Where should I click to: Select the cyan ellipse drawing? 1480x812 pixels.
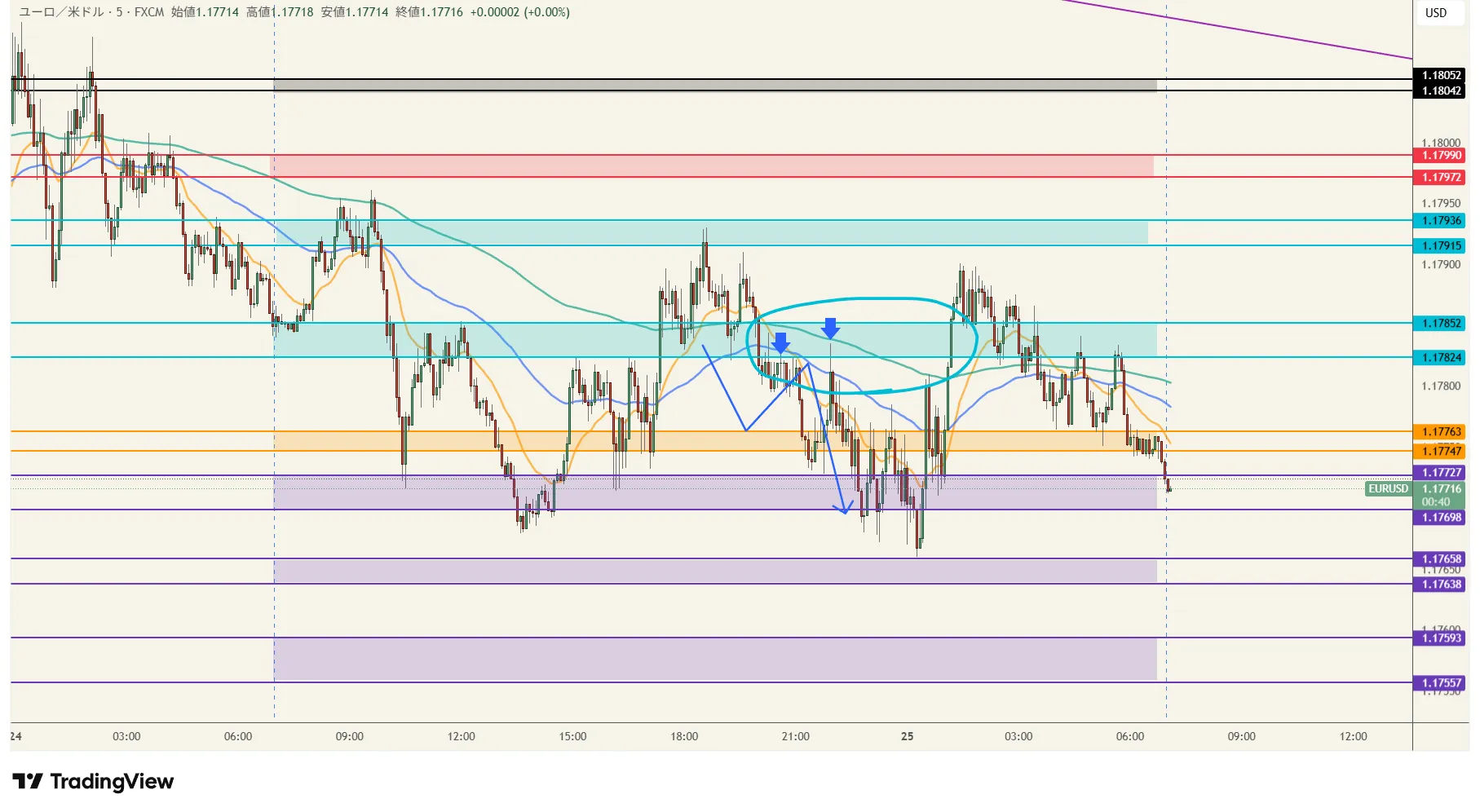(862, 346)
